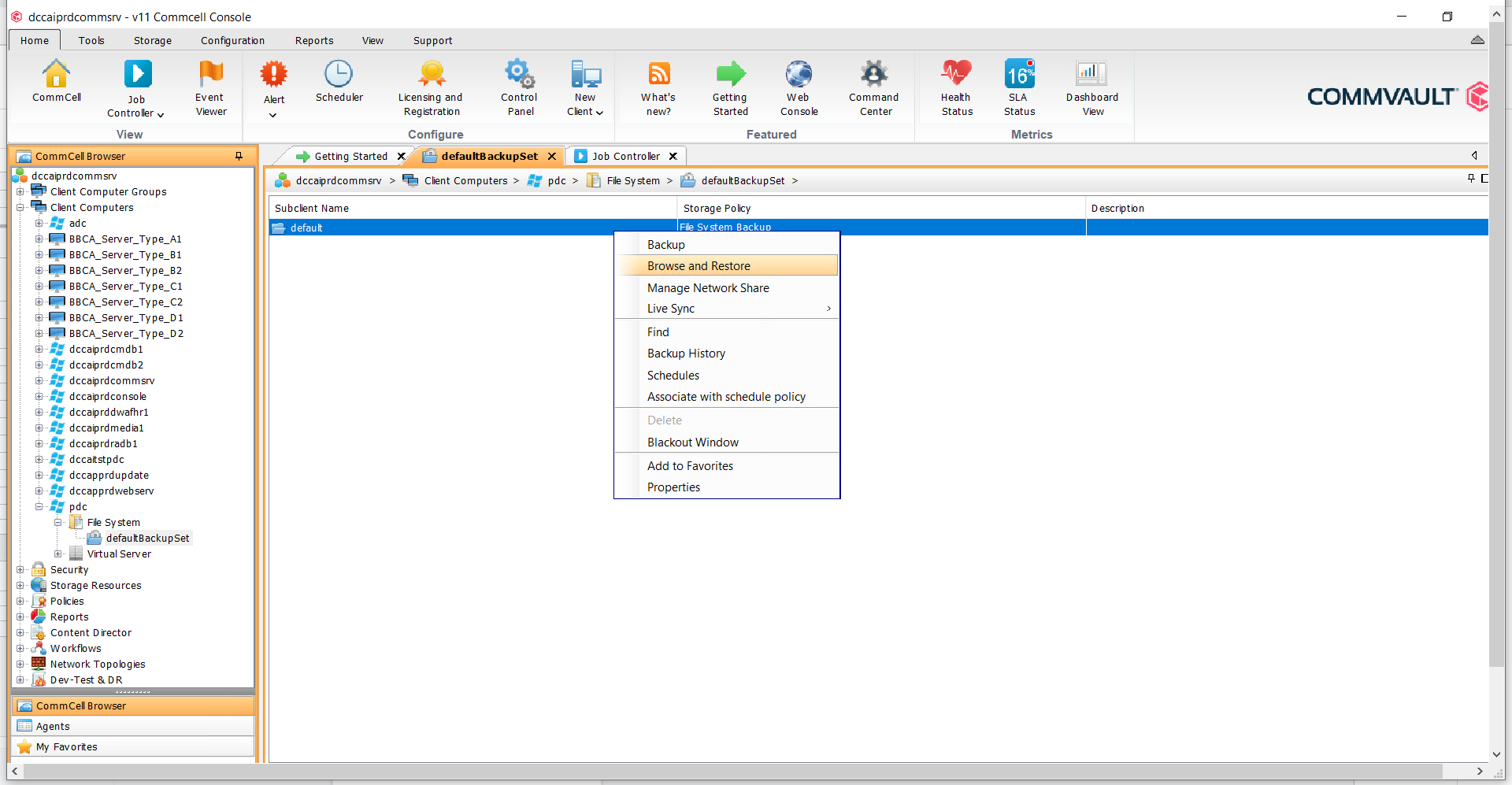
Task: Select the Dev-Test & DR node
Action: coord(86,679)
